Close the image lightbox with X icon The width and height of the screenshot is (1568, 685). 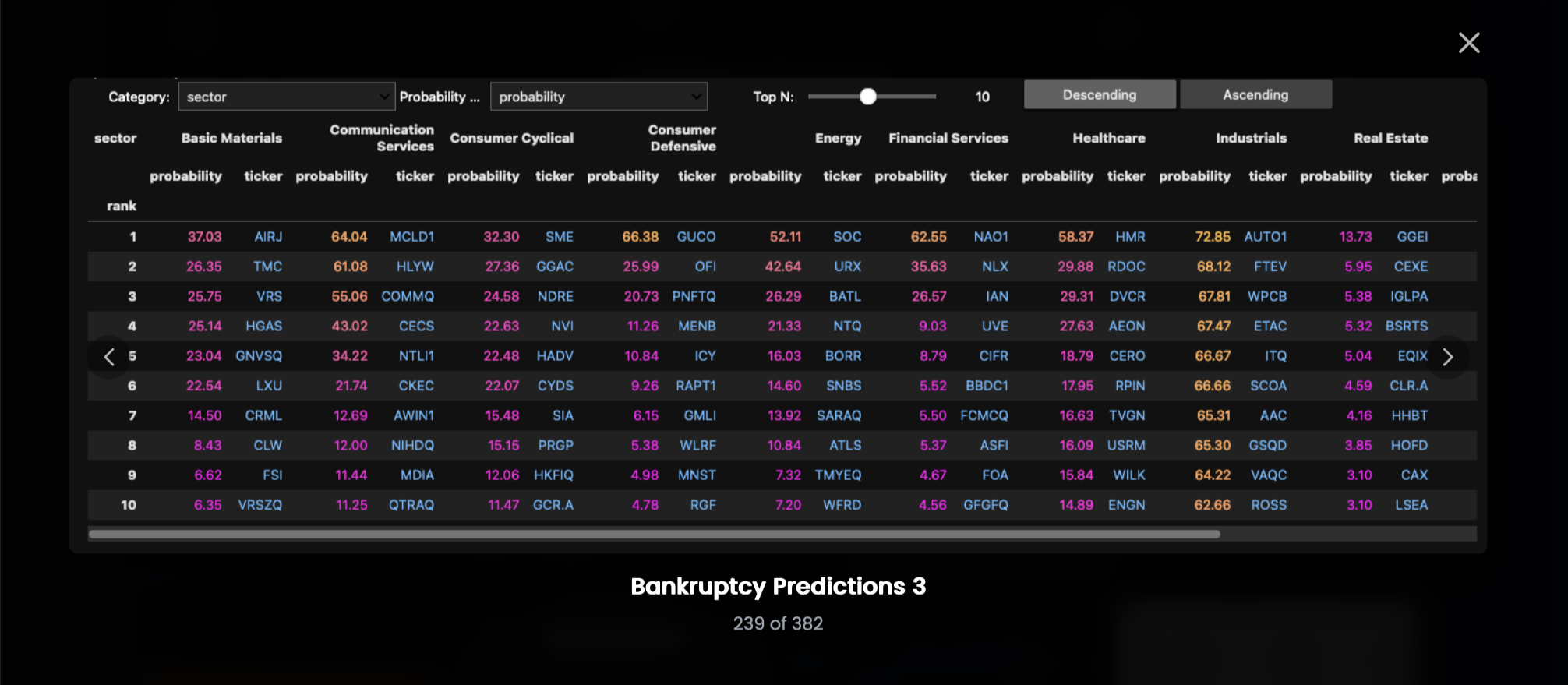click(x=1469, y=43)
